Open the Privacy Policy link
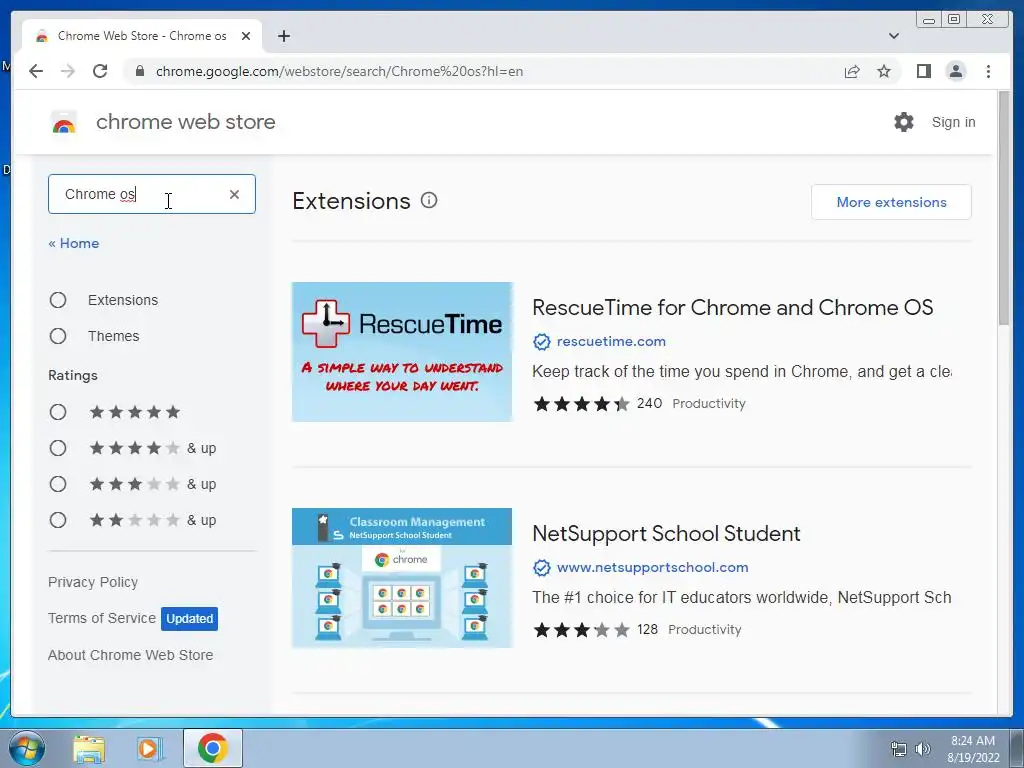The width and height of the screenshot is (1024, 768). tap(93, 582)
